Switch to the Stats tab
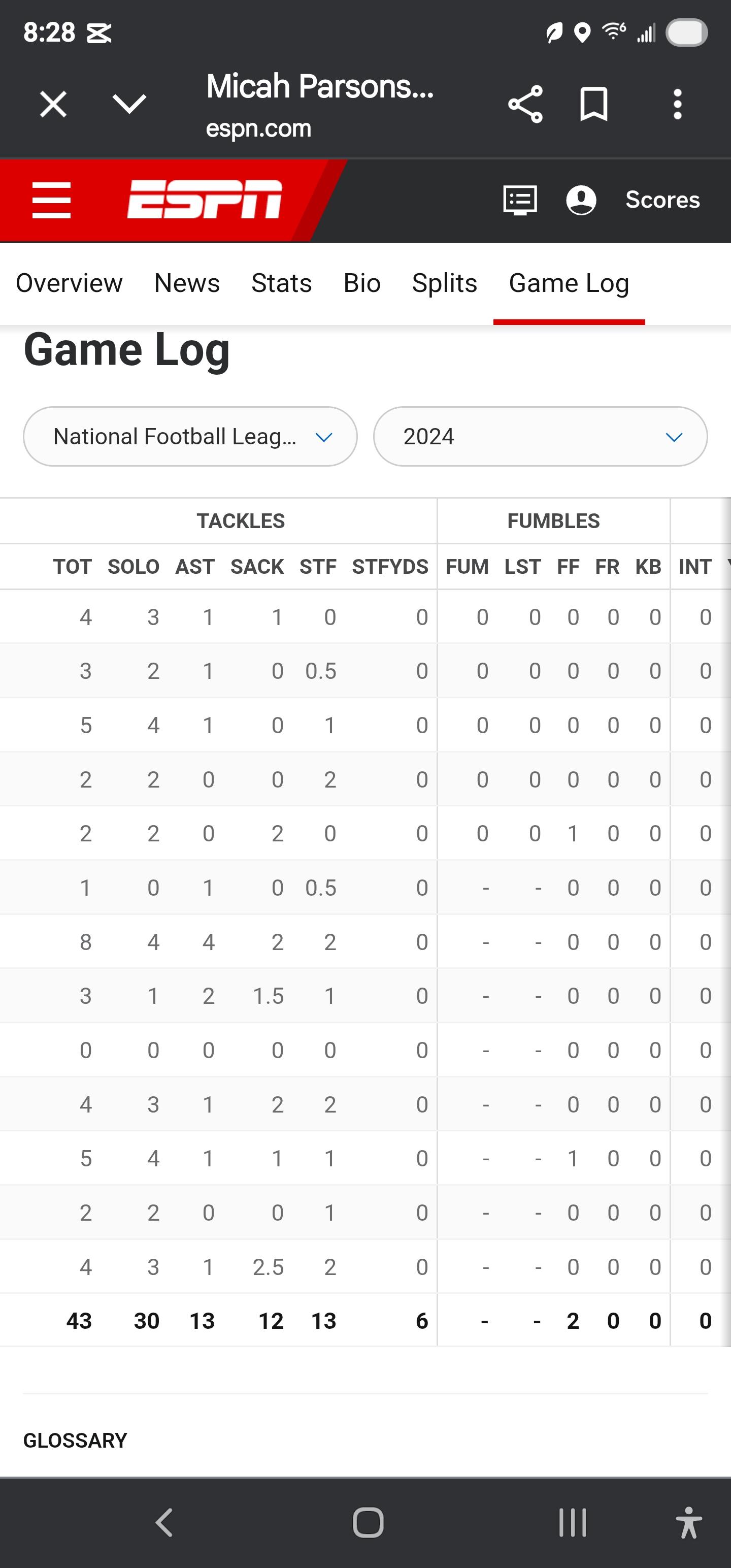 tap(281, 283)
